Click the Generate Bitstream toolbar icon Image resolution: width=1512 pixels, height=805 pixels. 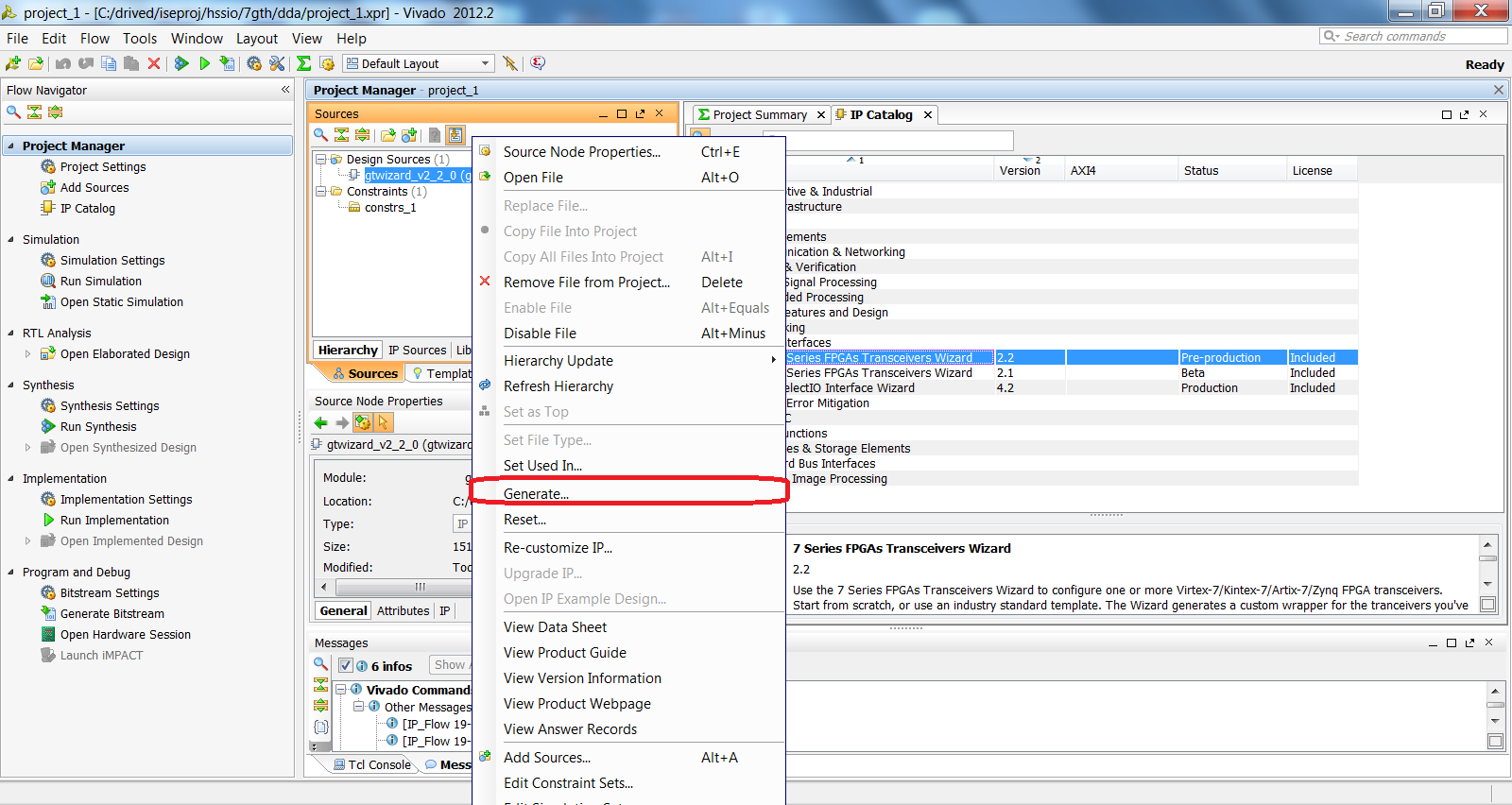pyautogui.click(x=227, y=63)
